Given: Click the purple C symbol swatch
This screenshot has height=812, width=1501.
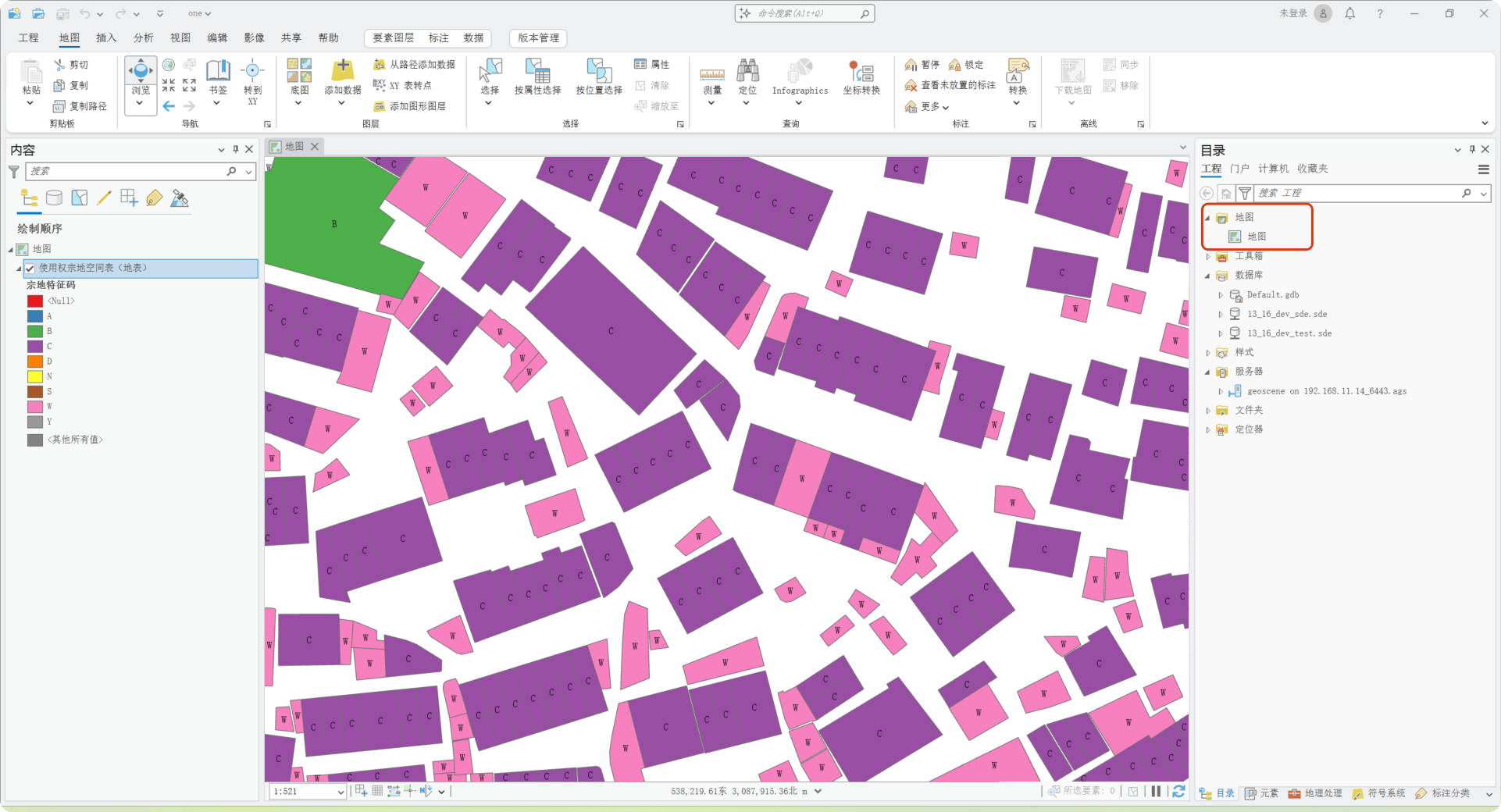Looking at the screenshot, I should (x=35, y=346).
